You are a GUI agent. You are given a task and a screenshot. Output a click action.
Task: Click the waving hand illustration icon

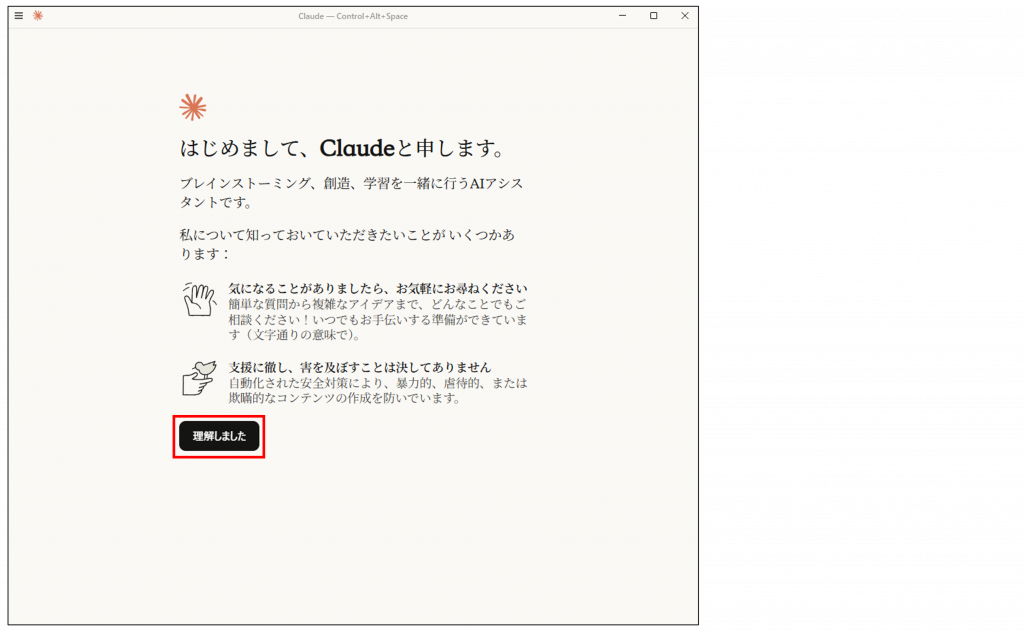tap(199, 299)
